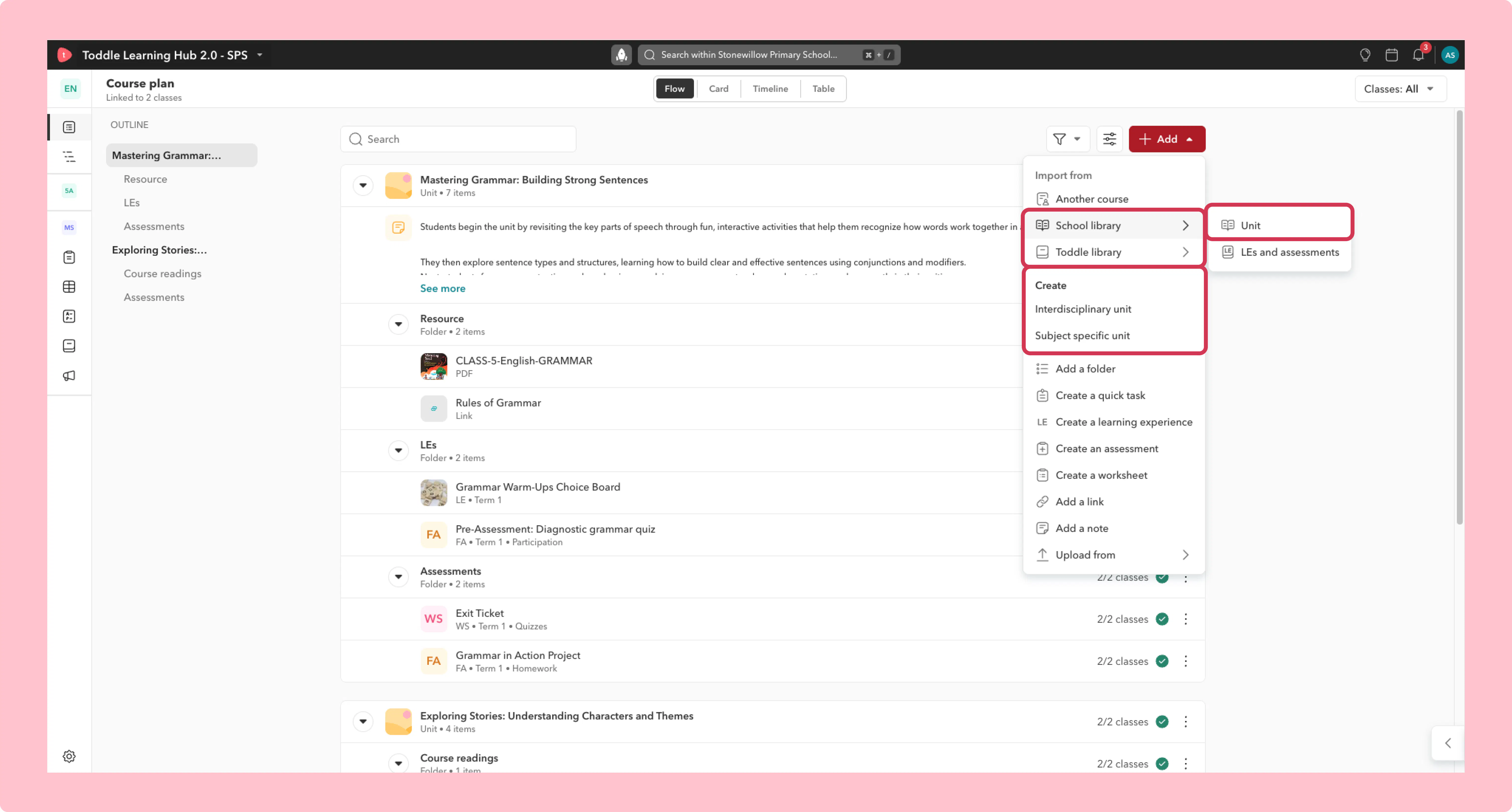The image size is (1512, 812).
Task: Open the calendar icon in top bar
Action: click(x=1391, y=55)
